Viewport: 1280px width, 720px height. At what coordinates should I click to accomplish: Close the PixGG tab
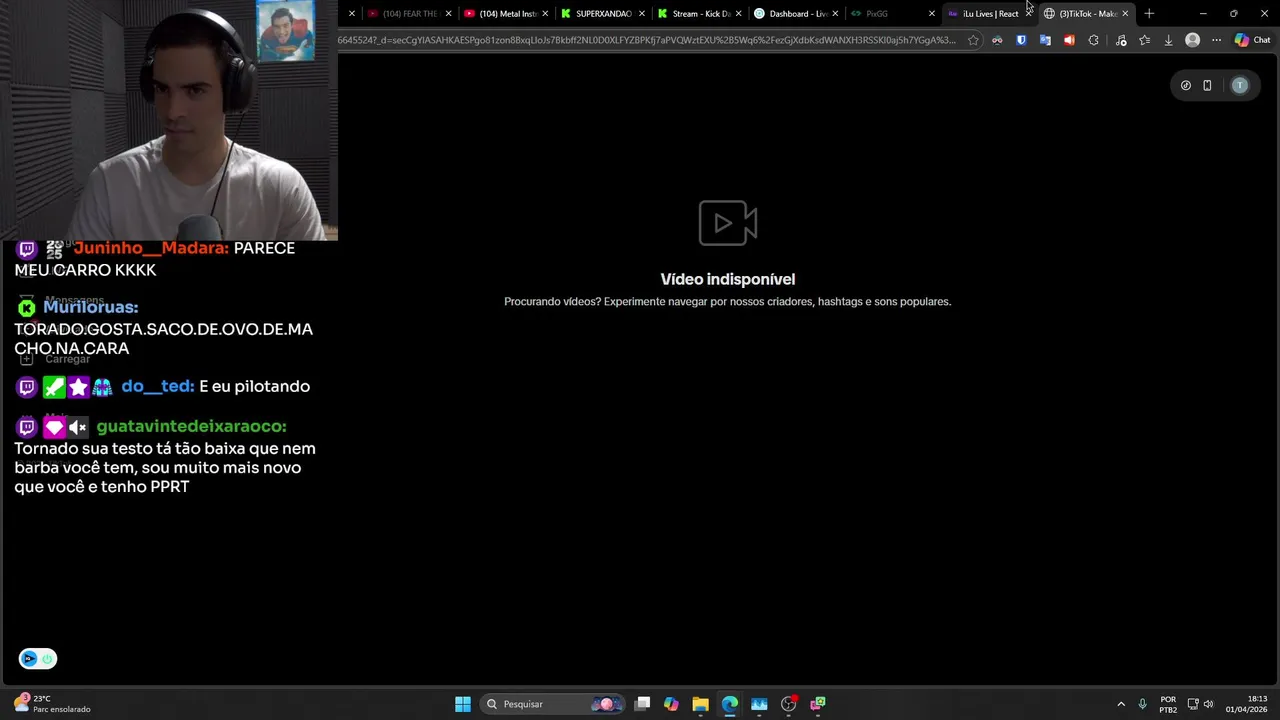click(x=932, y=14)
